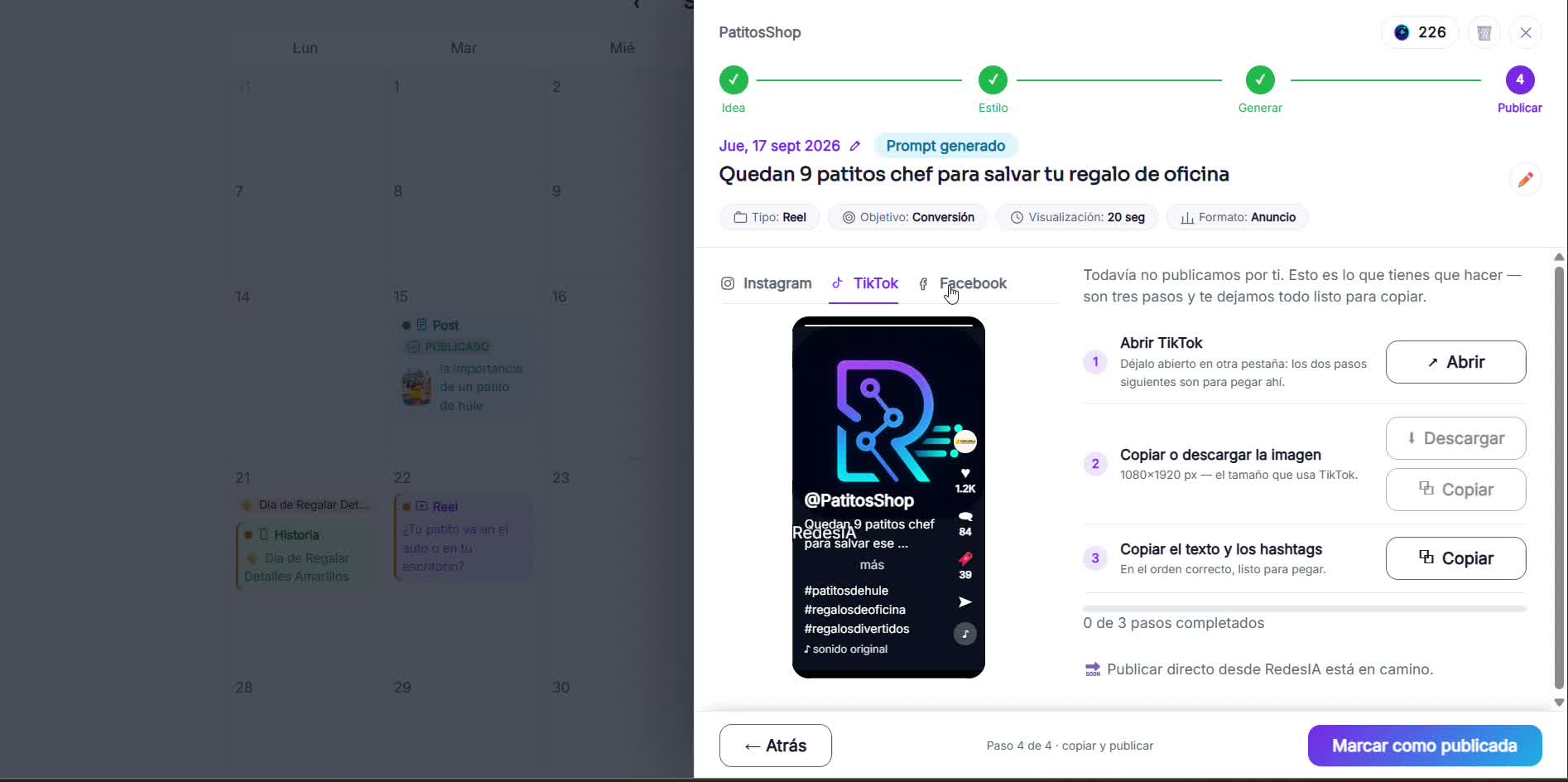Click the 226 credits counter badge

1420,32
